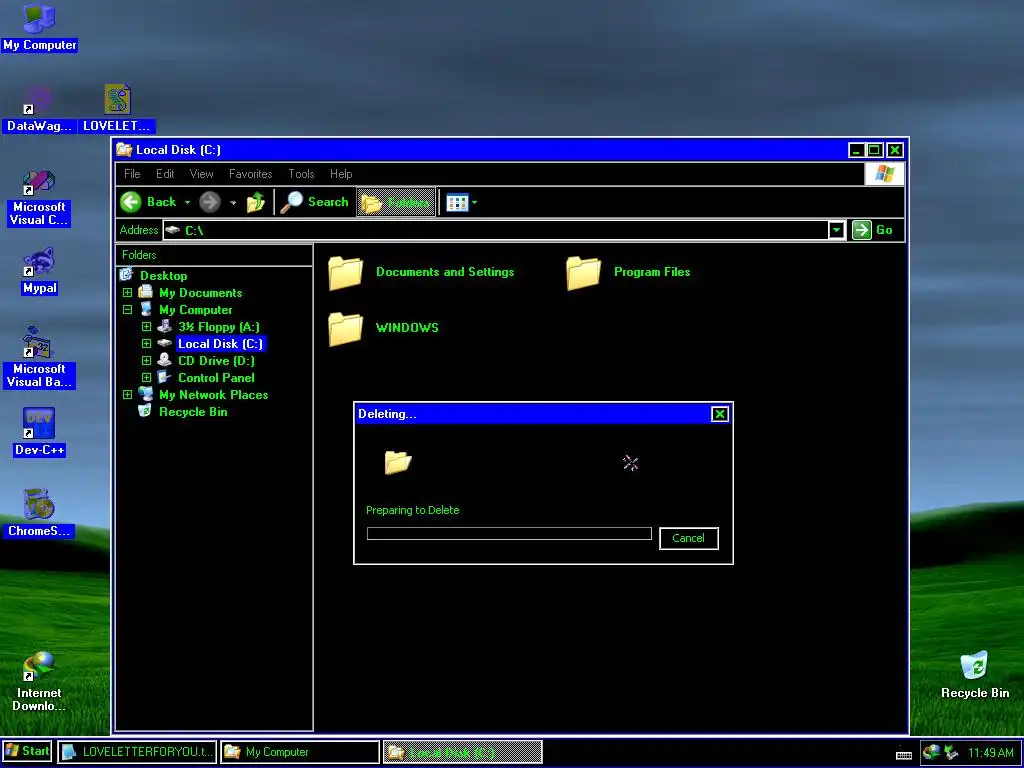This screenshot has height=768, width=1024.
Task: Cancel the delete operation
Action: click(x=688, y=538)
